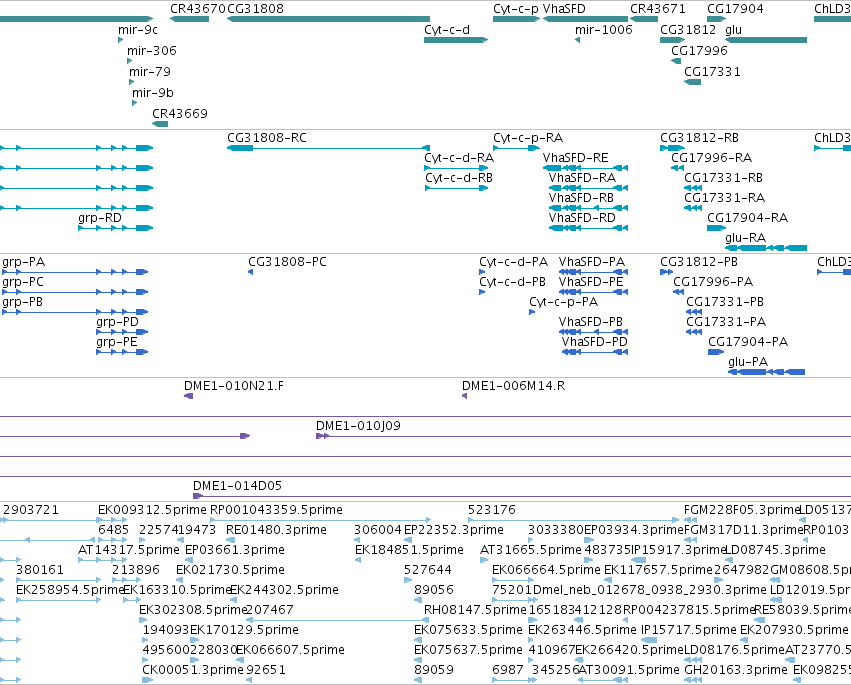Select the Cyt-c-p gene label
851x685 pixels.
516,9
